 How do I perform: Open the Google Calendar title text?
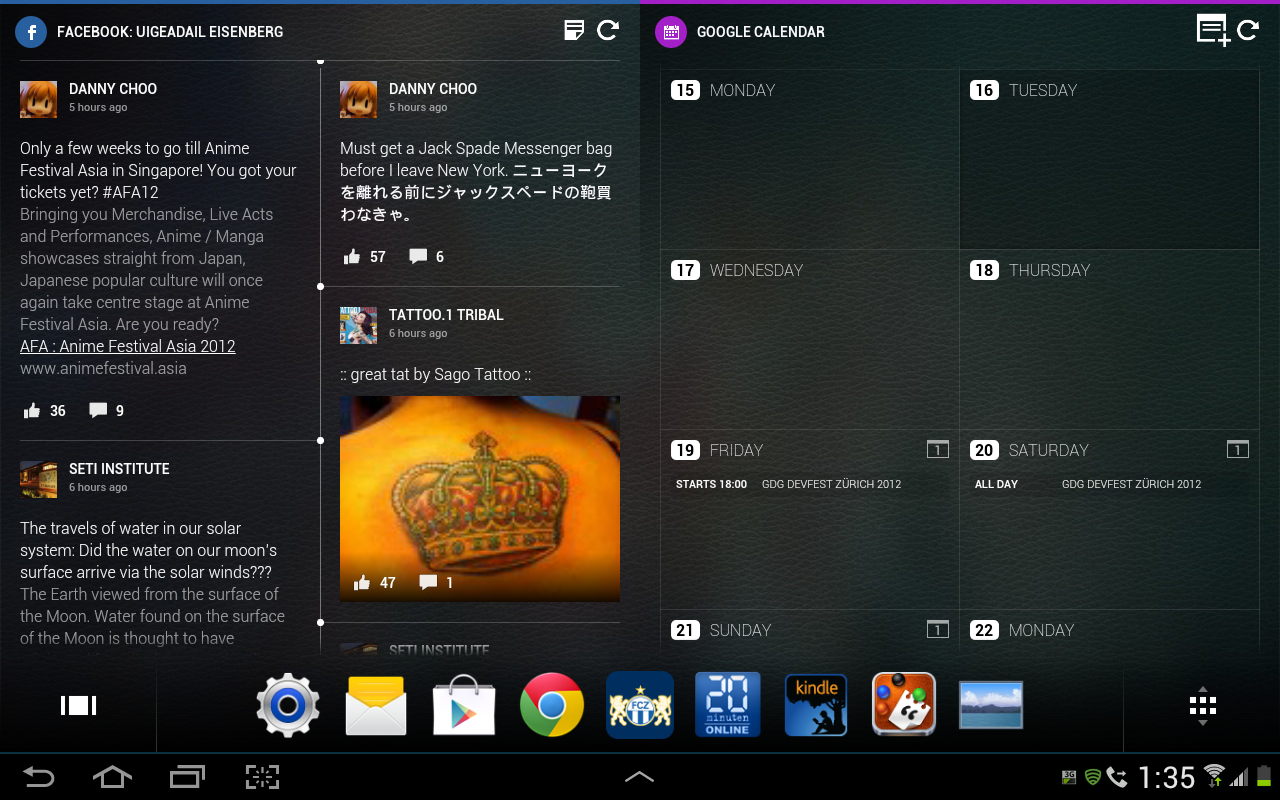pos(761,32)
